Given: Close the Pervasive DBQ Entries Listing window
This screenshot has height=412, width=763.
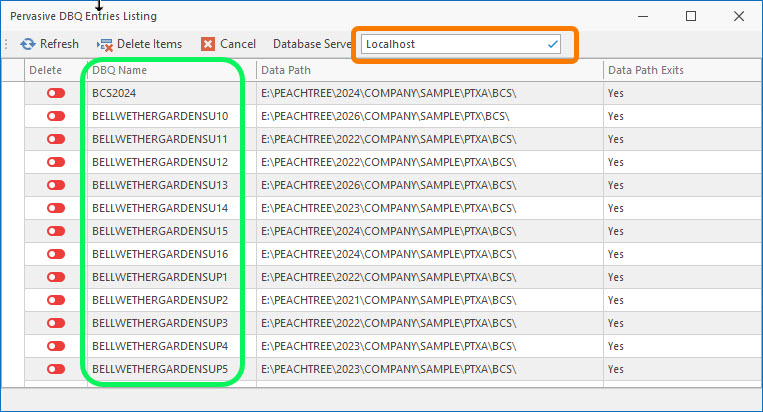Looking at the screenshot, I should [x=738, y=16].
